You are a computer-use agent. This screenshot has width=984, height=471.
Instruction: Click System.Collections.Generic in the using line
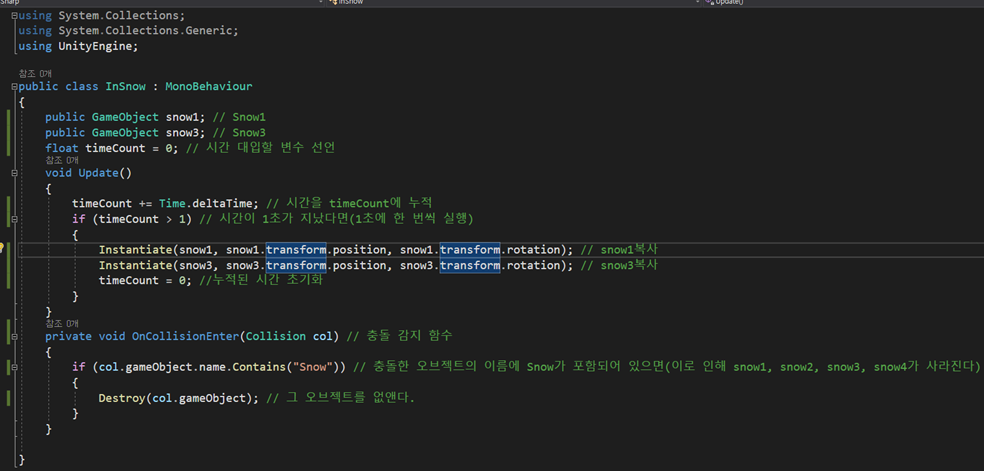point(146,30)
